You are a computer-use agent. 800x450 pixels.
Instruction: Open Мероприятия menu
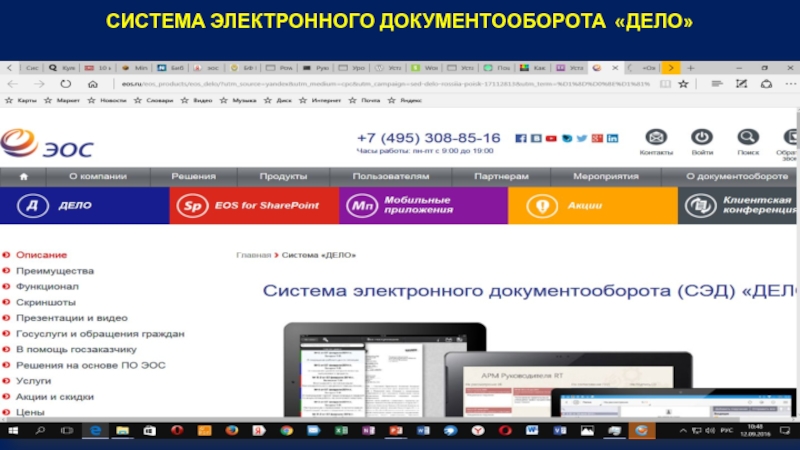point(606,177)
